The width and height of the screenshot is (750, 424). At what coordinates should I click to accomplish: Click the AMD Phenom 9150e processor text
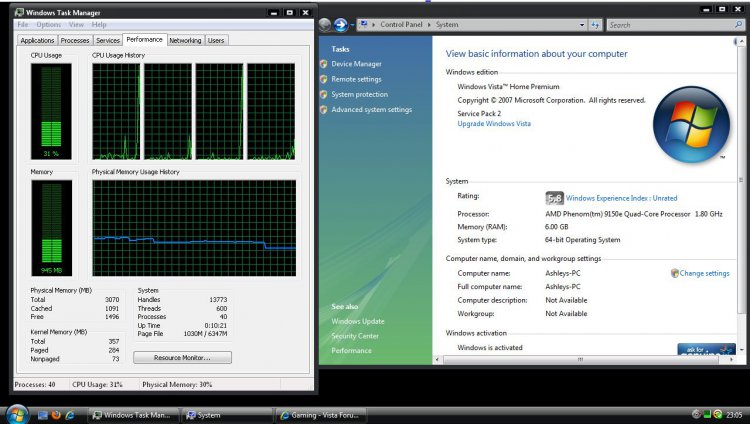coord(634,214)
